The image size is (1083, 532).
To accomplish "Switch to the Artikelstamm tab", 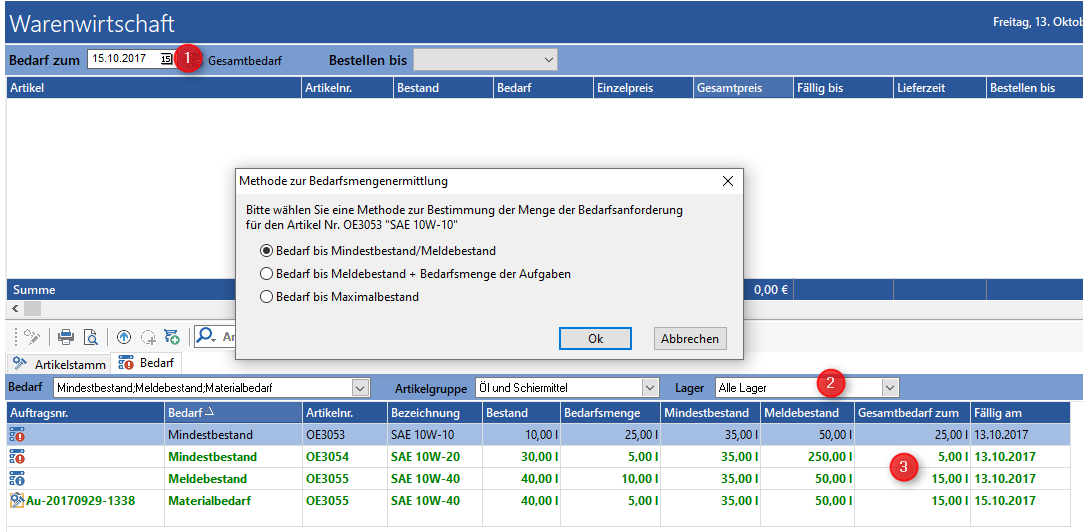I will coord(60,364).
